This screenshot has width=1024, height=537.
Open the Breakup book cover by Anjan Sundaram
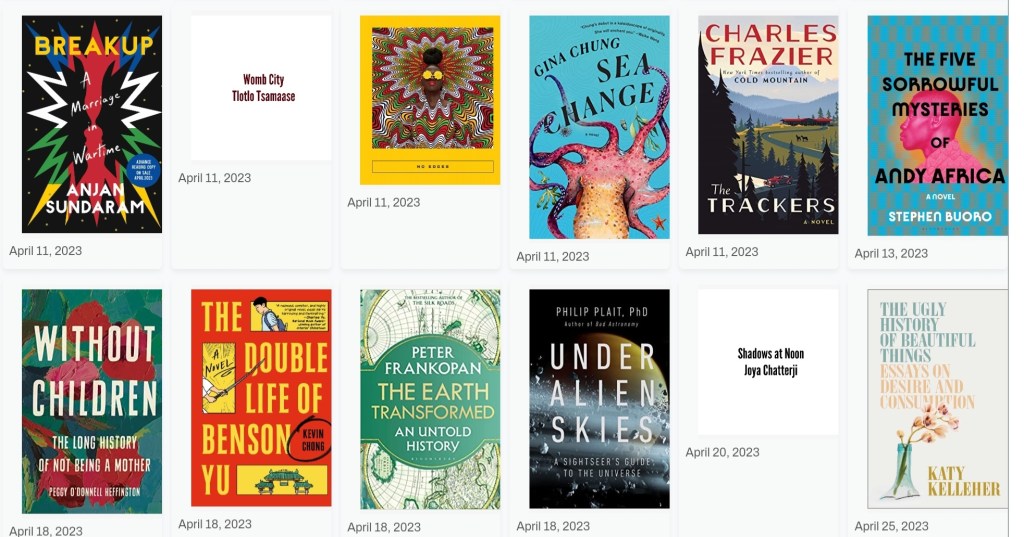[x=91, y=124]
